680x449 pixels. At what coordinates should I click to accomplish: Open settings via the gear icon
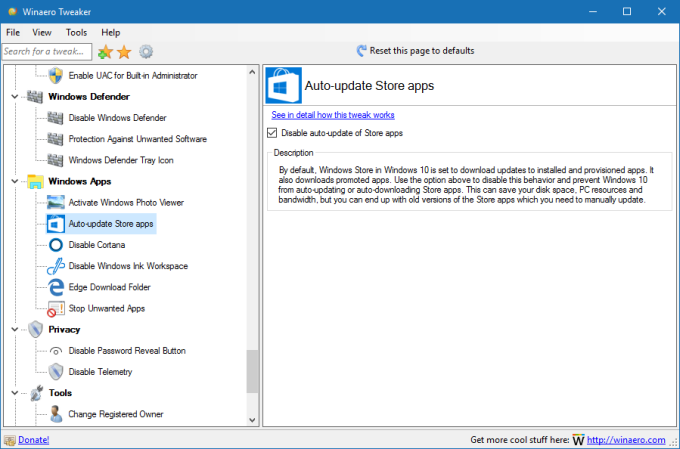click(146, 51)
